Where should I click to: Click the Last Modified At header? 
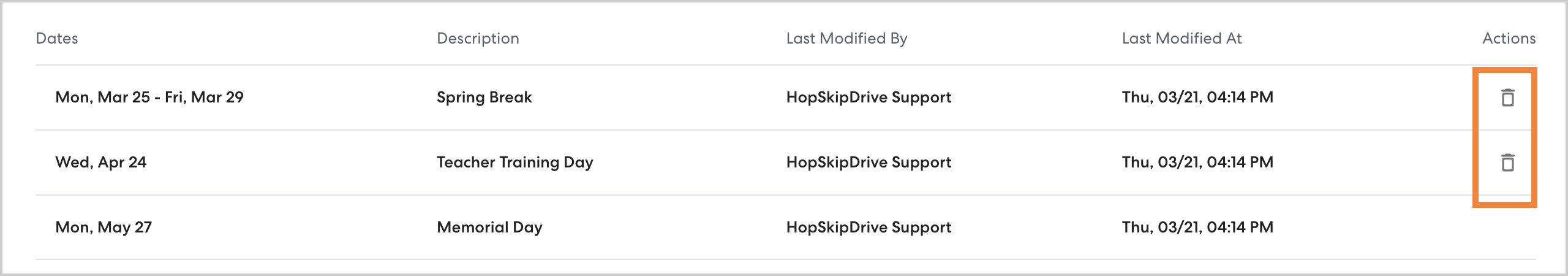(1182, 38)
